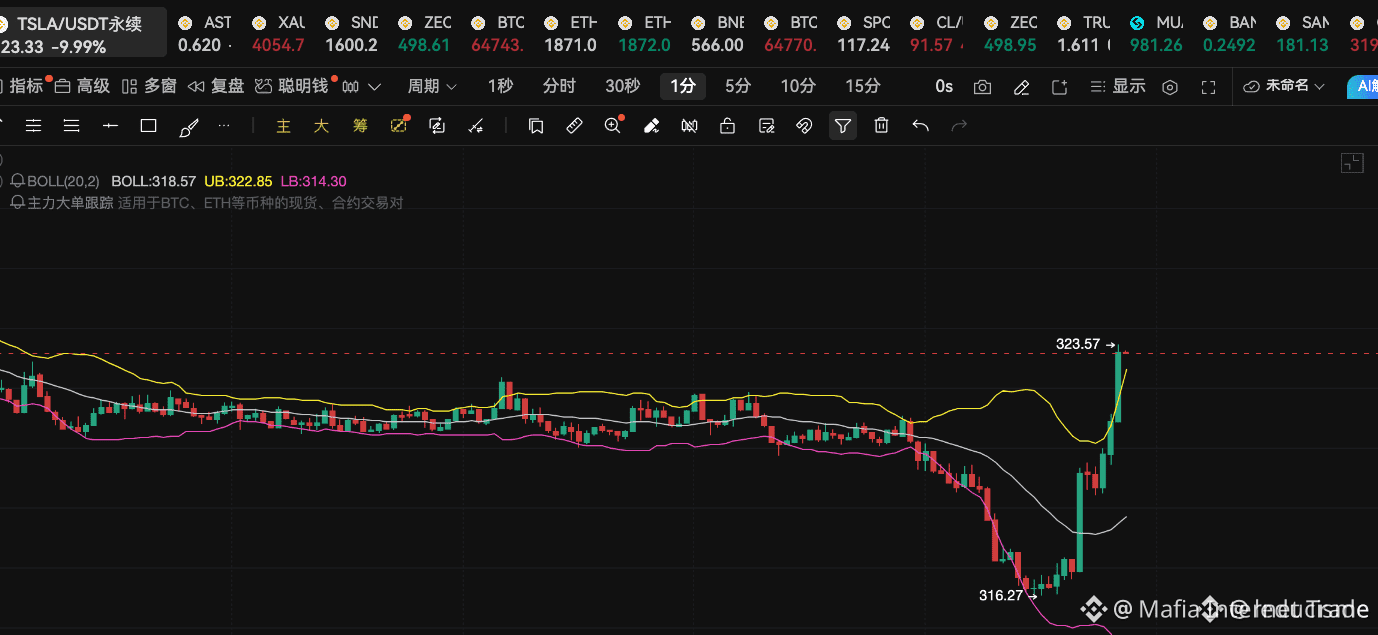Select the brush drawing tool

tap(188, 127)
